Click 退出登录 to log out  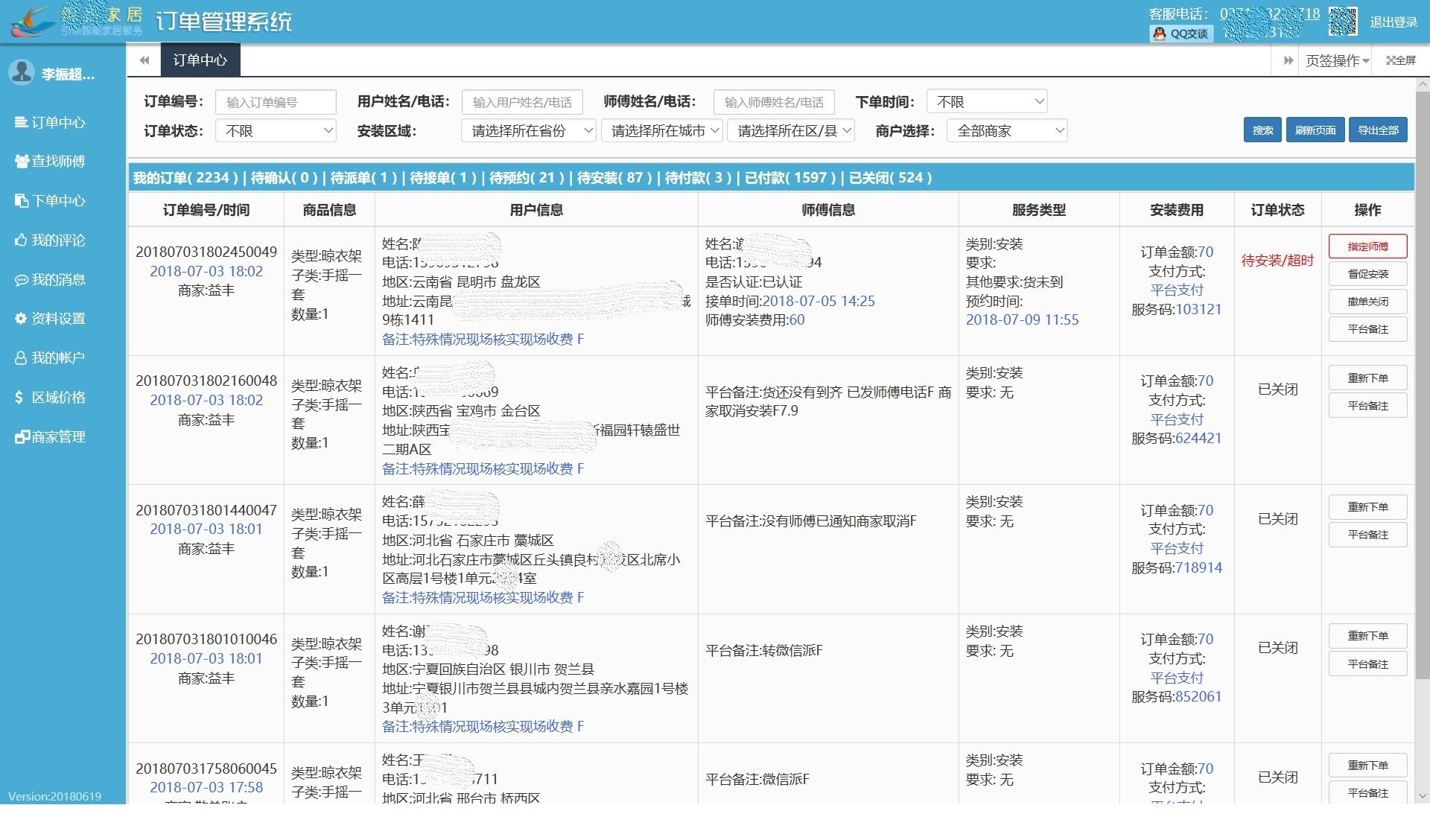point(1394,22)
